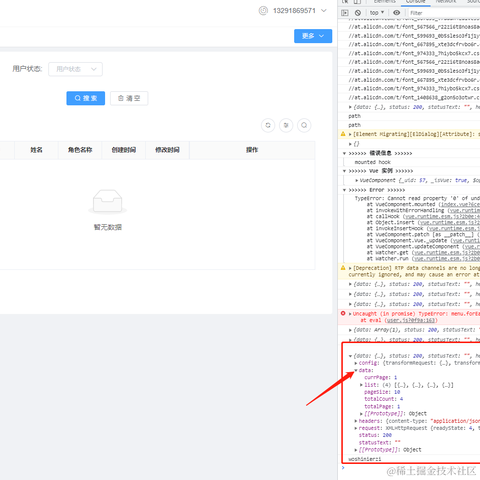The height and width of the screenshot is (480, 480).
Task: Click the status: 200 property line
Action: 375,435
